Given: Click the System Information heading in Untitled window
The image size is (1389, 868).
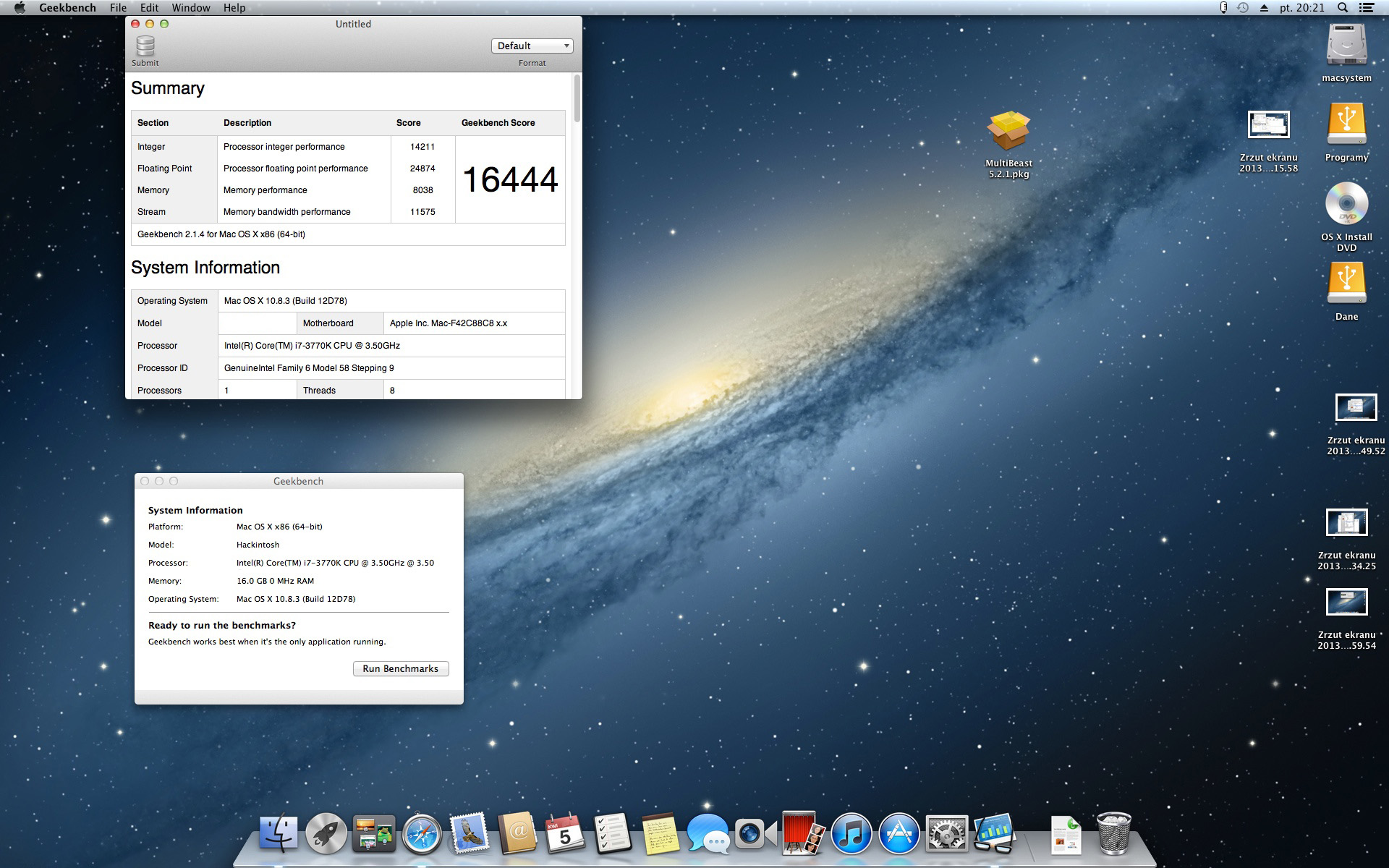Looking at the screenshot, I should pos(205,268).
